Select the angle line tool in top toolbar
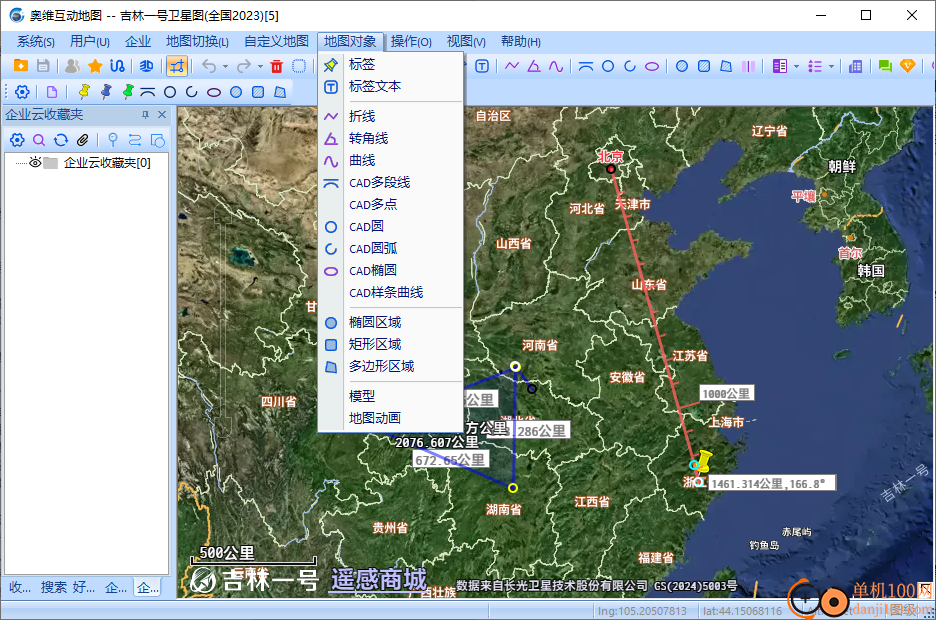This screenshot has width=936, height=620. coord(534,66)
